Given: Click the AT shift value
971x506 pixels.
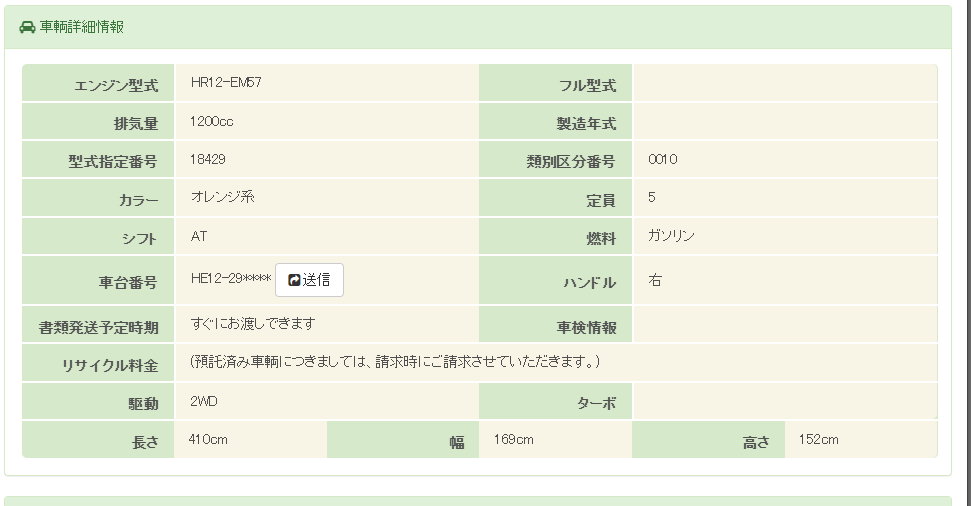Looking at the screenshot, I should point(199,236).
